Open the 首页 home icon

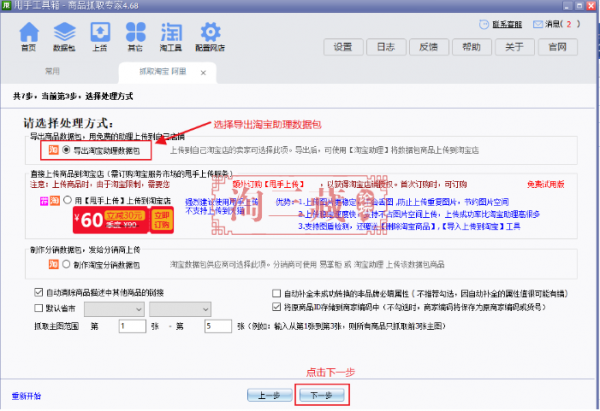29,32
